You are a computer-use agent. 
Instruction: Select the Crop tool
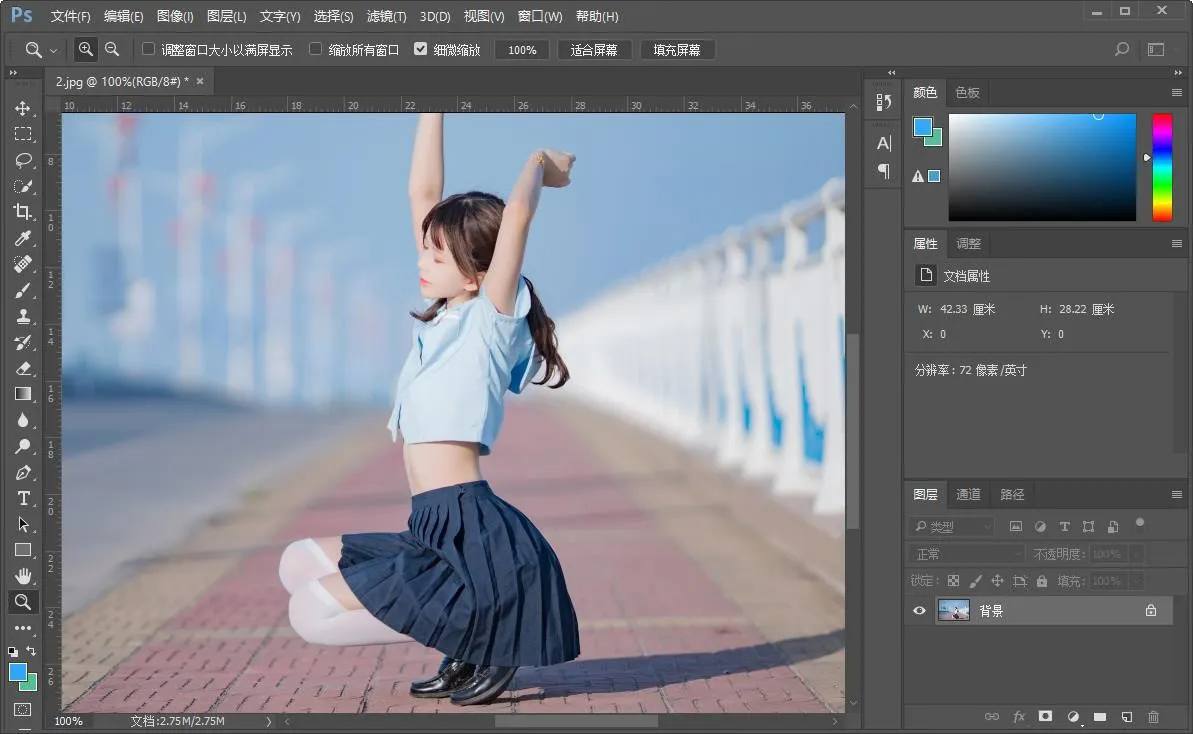(23, 212)
